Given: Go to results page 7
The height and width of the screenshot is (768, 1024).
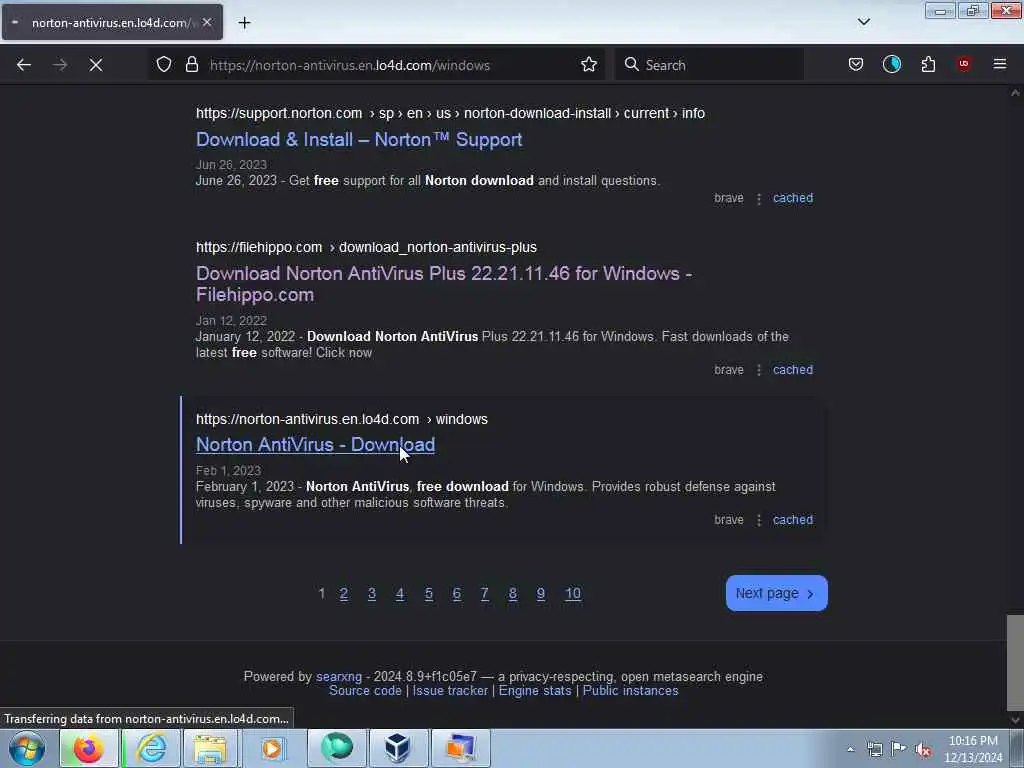Looking at the screenshot, I should pos(485,594).
